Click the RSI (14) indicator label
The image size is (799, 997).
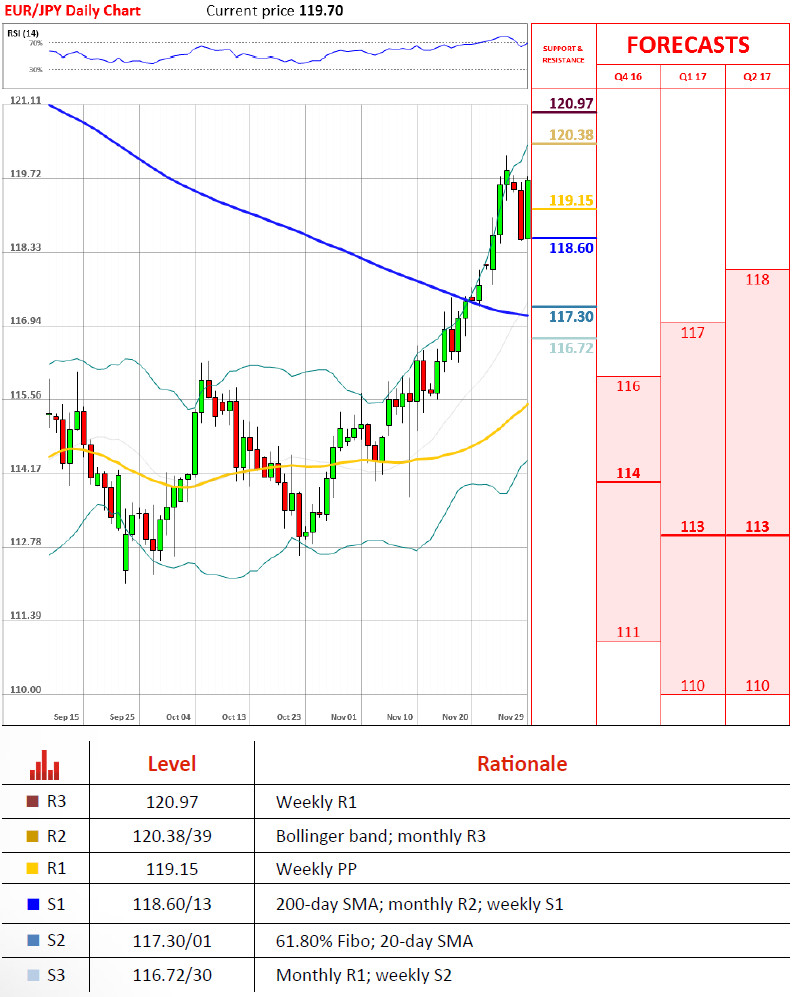pyautogui.click(x=22, y=33)
